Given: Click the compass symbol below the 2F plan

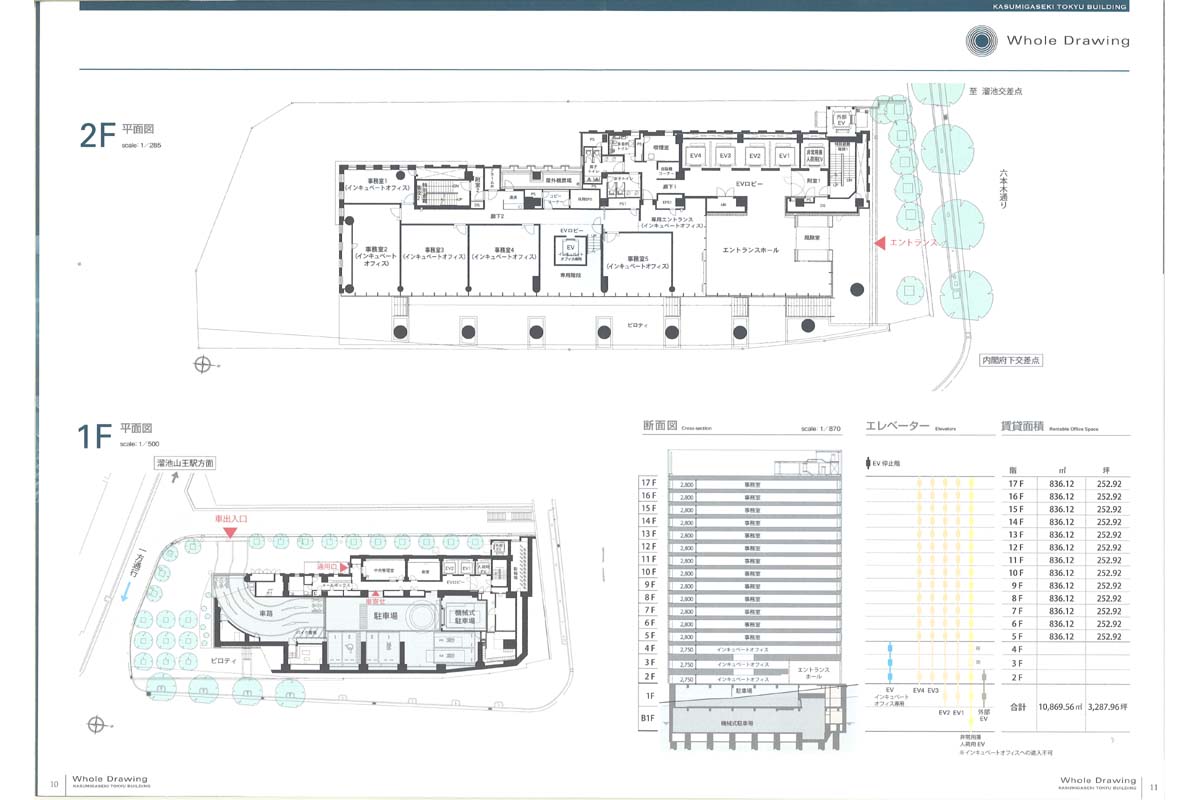Looking at the screenshot, I should (203, 364).
